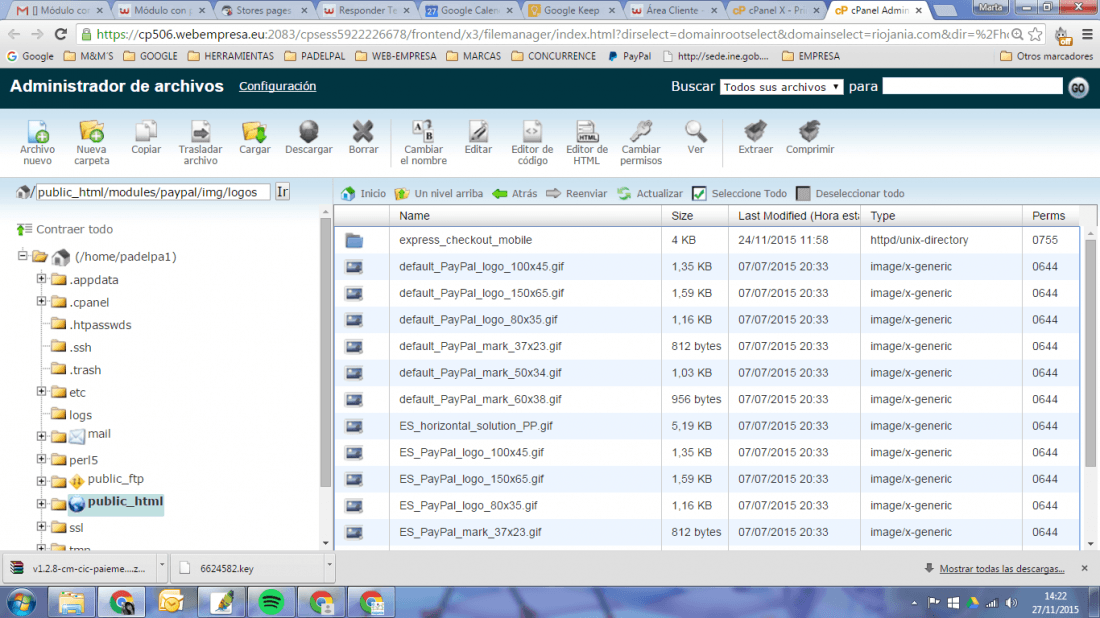
Task: Open the Todos sus archivos dropdown
Action: pos(781,87)
